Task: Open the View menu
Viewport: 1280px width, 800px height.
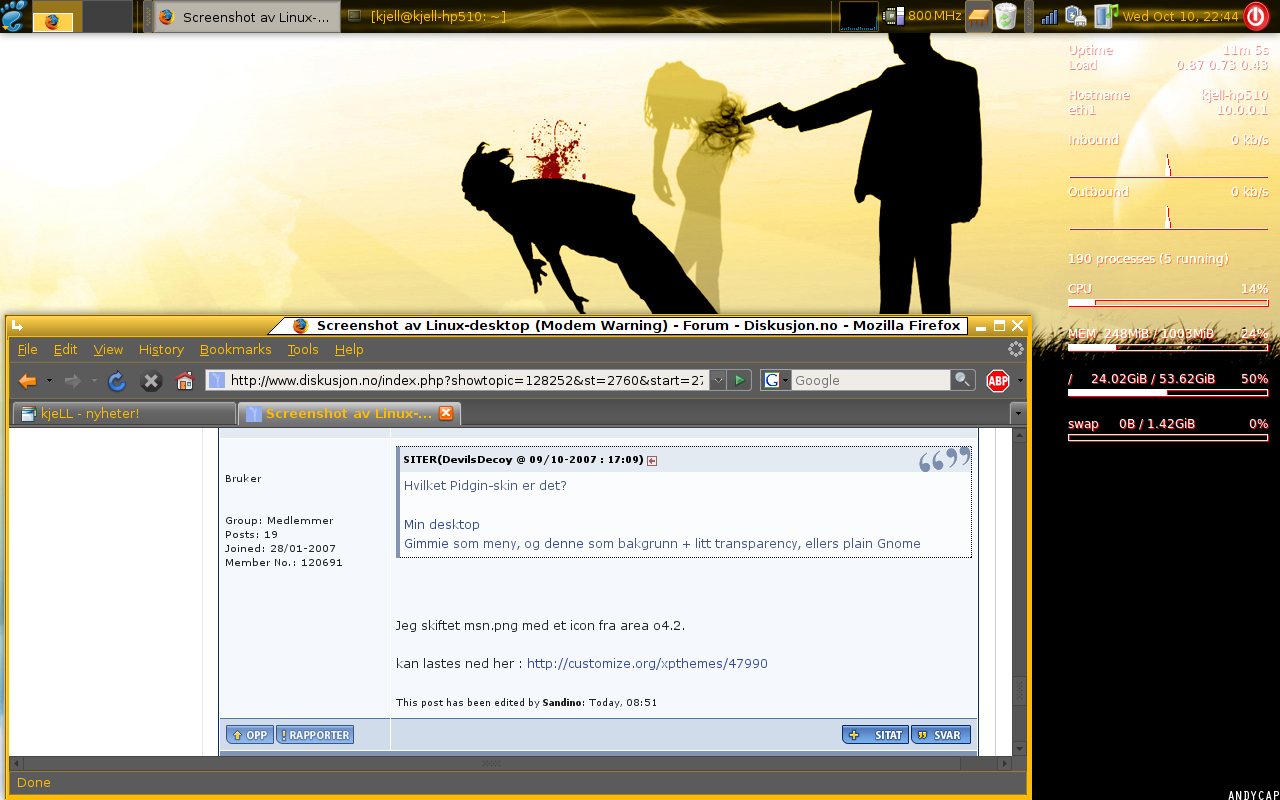Action: click(x=108, y=349)
